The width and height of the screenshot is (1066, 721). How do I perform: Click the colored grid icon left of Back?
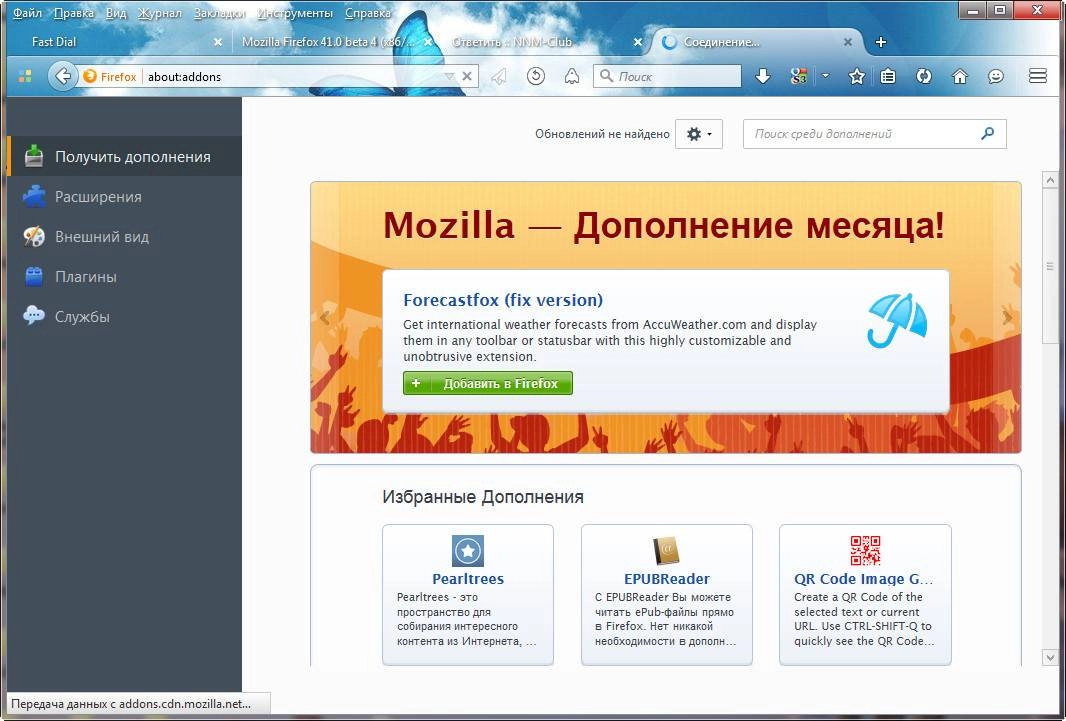[25, 77]
